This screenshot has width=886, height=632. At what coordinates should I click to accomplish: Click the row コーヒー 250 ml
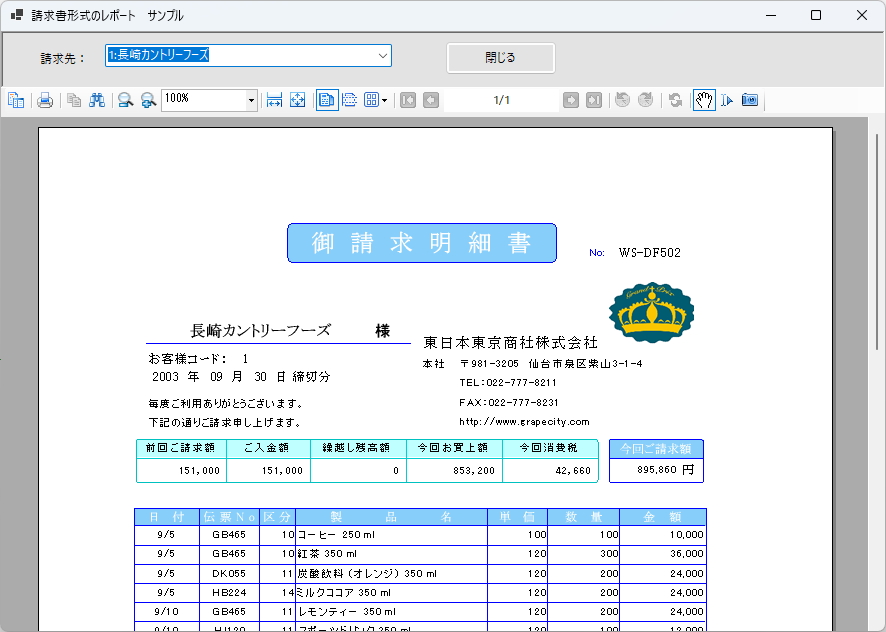click(420, 535)
